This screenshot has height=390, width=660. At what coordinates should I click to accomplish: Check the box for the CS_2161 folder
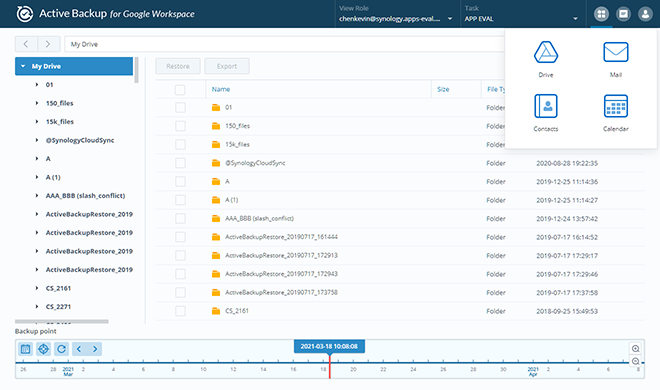point(180,311)
